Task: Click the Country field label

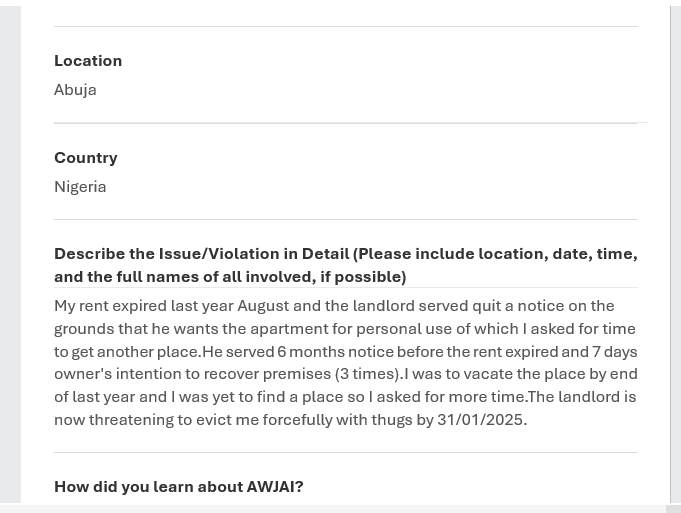Action: click(86, 158)
